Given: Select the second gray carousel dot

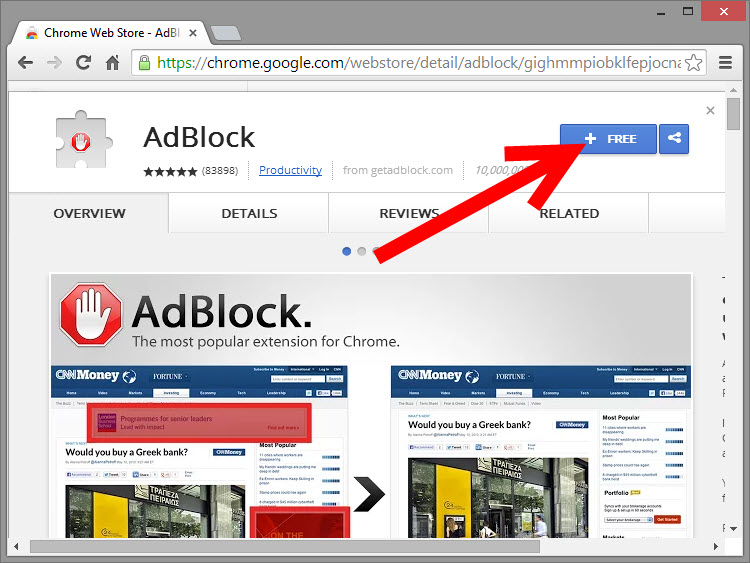Looking at the screenshot, I should tap(362, 251).
